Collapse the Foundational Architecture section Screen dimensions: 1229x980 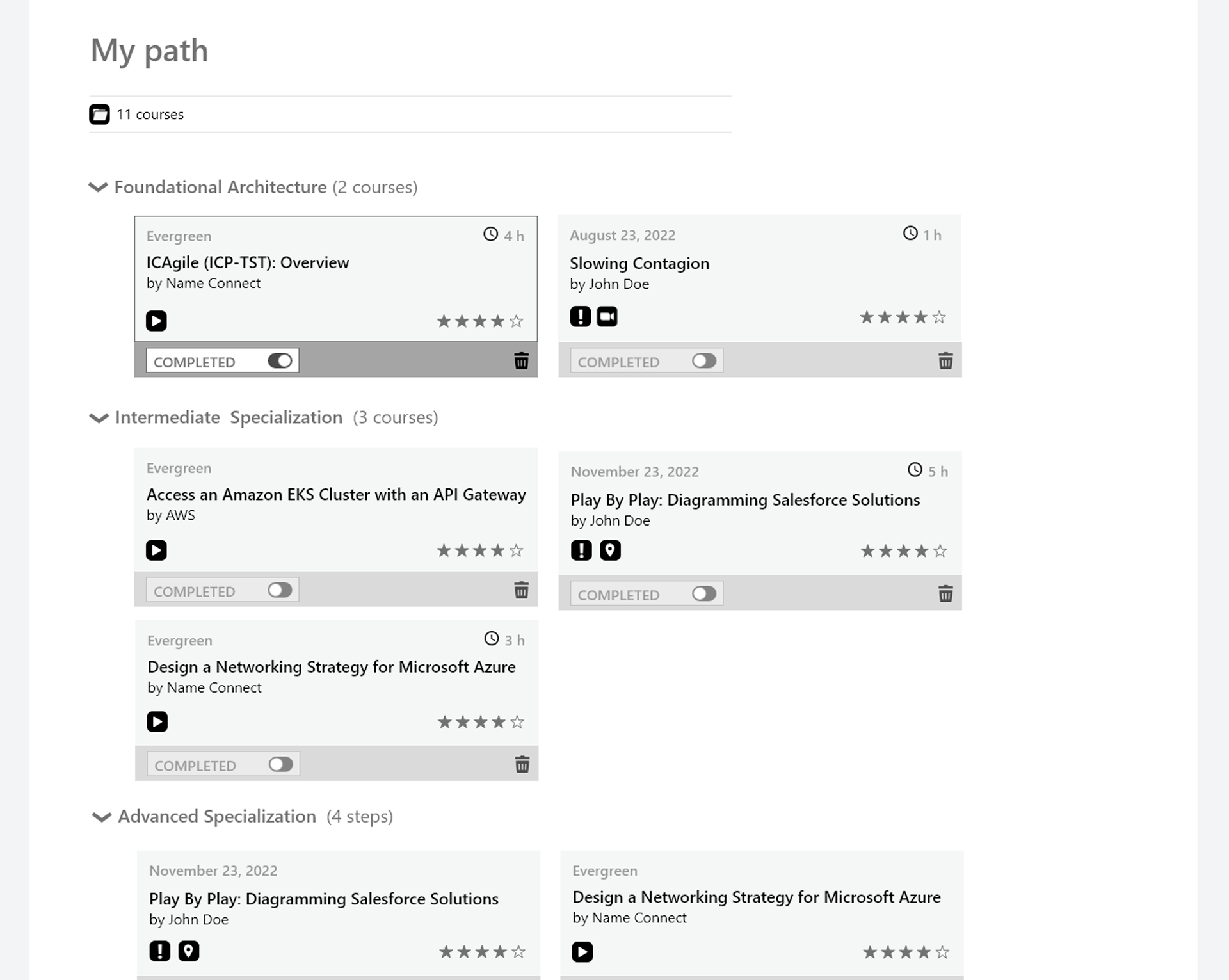tap(98, 187)
